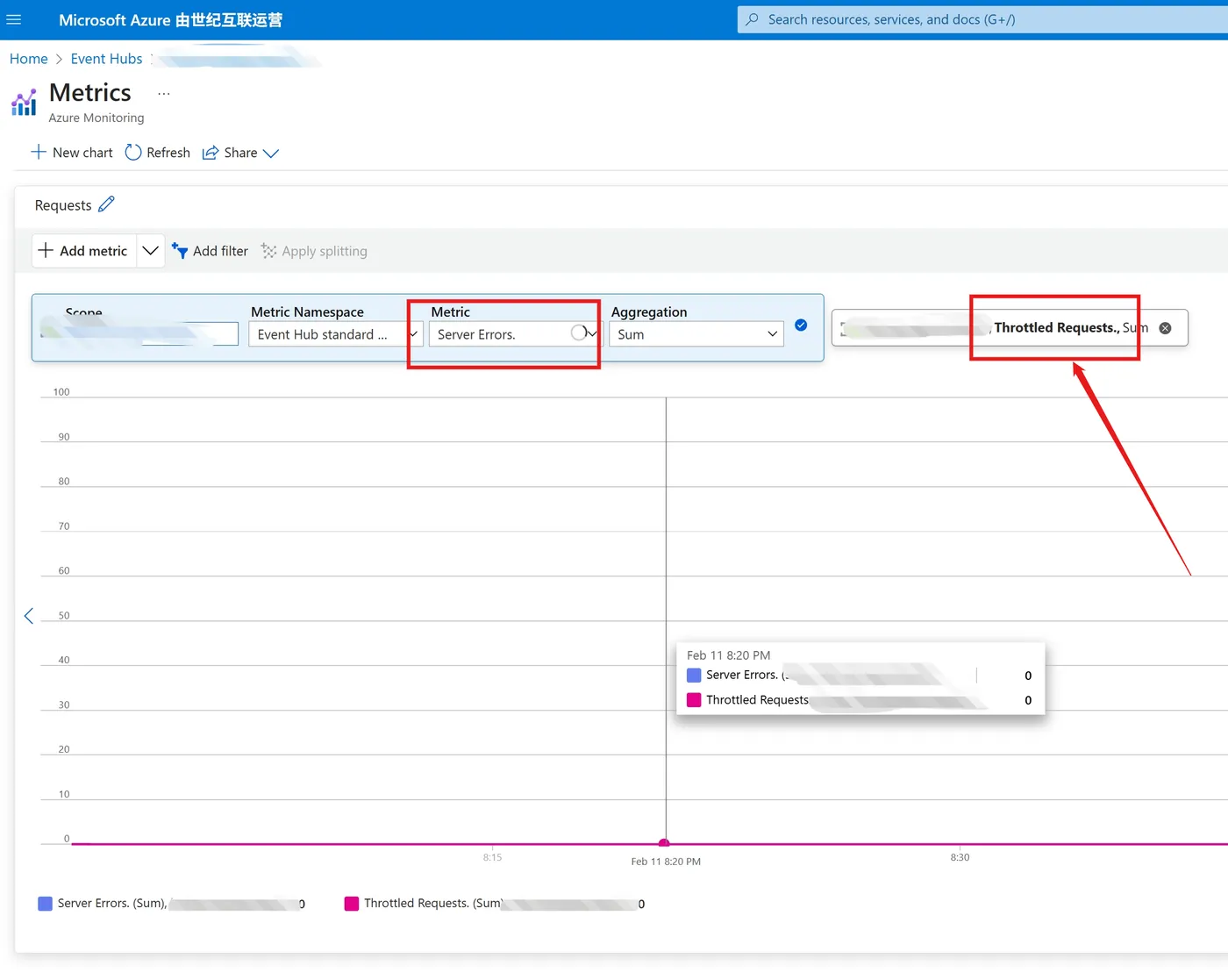Click the left chevron beside chart
This screenshot has height=980, width=1228.
pos(29,616)
